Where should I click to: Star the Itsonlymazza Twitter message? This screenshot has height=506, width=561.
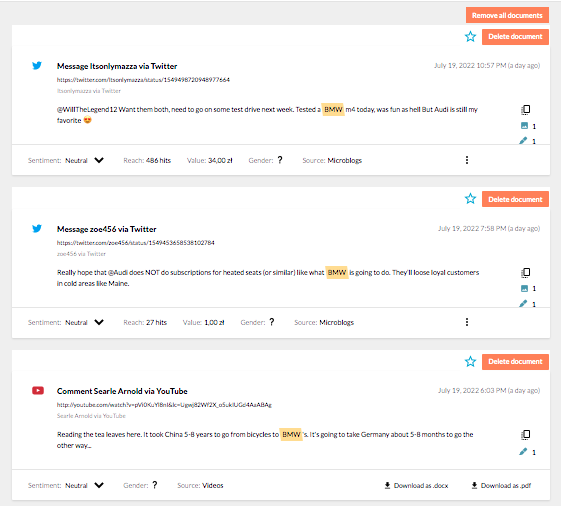point(470,37)
